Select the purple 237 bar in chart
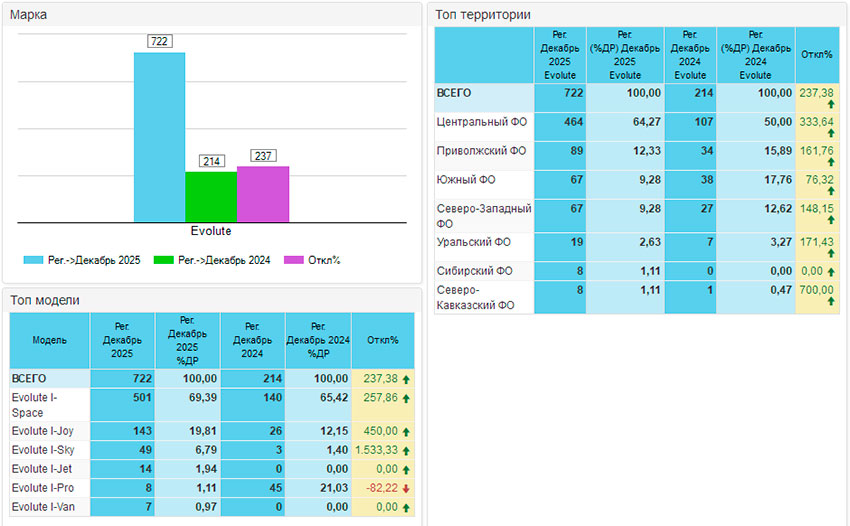Image resolution: width=850 pixels, height=526 pixels. (263, 194)
